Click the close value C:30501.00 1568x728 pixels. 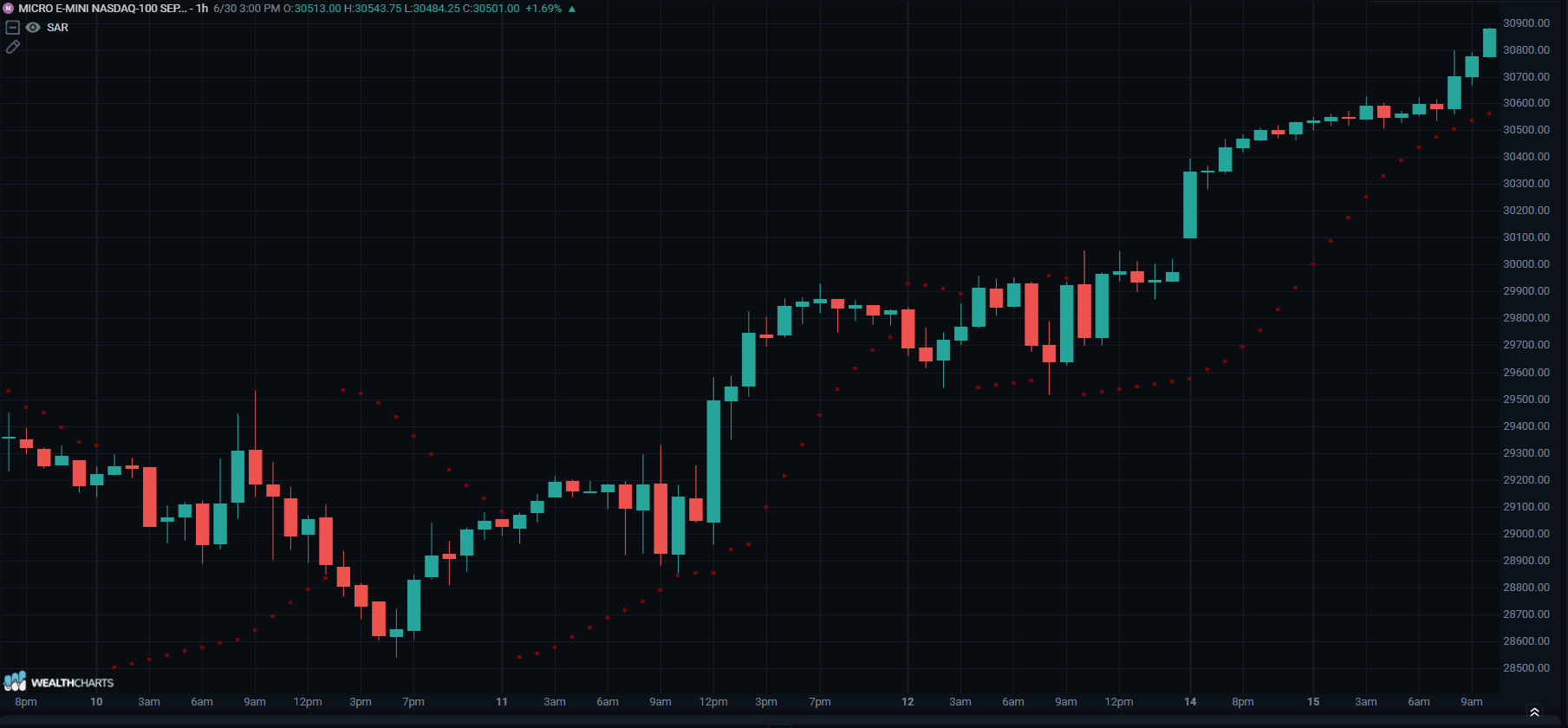tap(491, 9)
